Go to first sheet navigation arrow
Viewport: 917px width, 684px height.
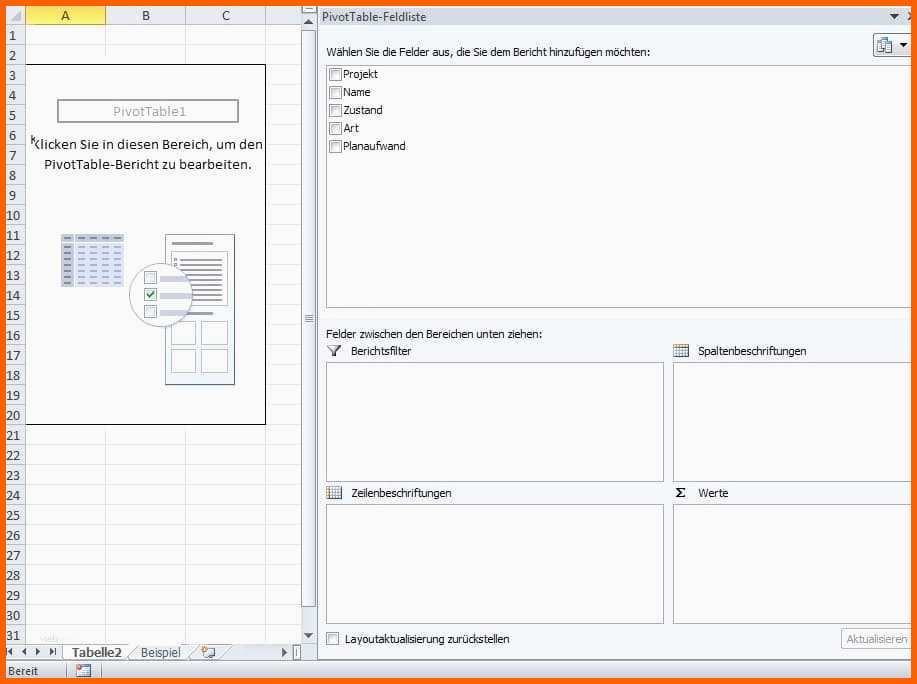10,651
